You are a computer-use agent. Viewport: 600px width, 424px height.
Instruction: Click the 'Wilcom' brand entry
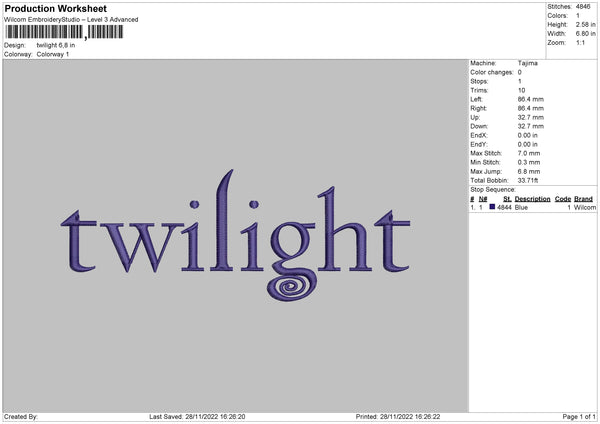tap(585, 207)
